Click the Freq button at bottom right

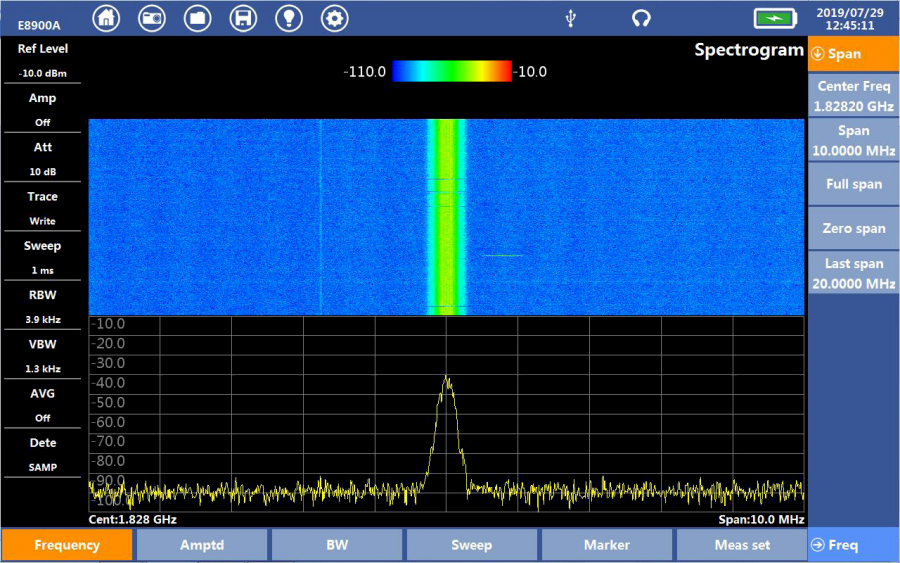[x=854, y=545]
